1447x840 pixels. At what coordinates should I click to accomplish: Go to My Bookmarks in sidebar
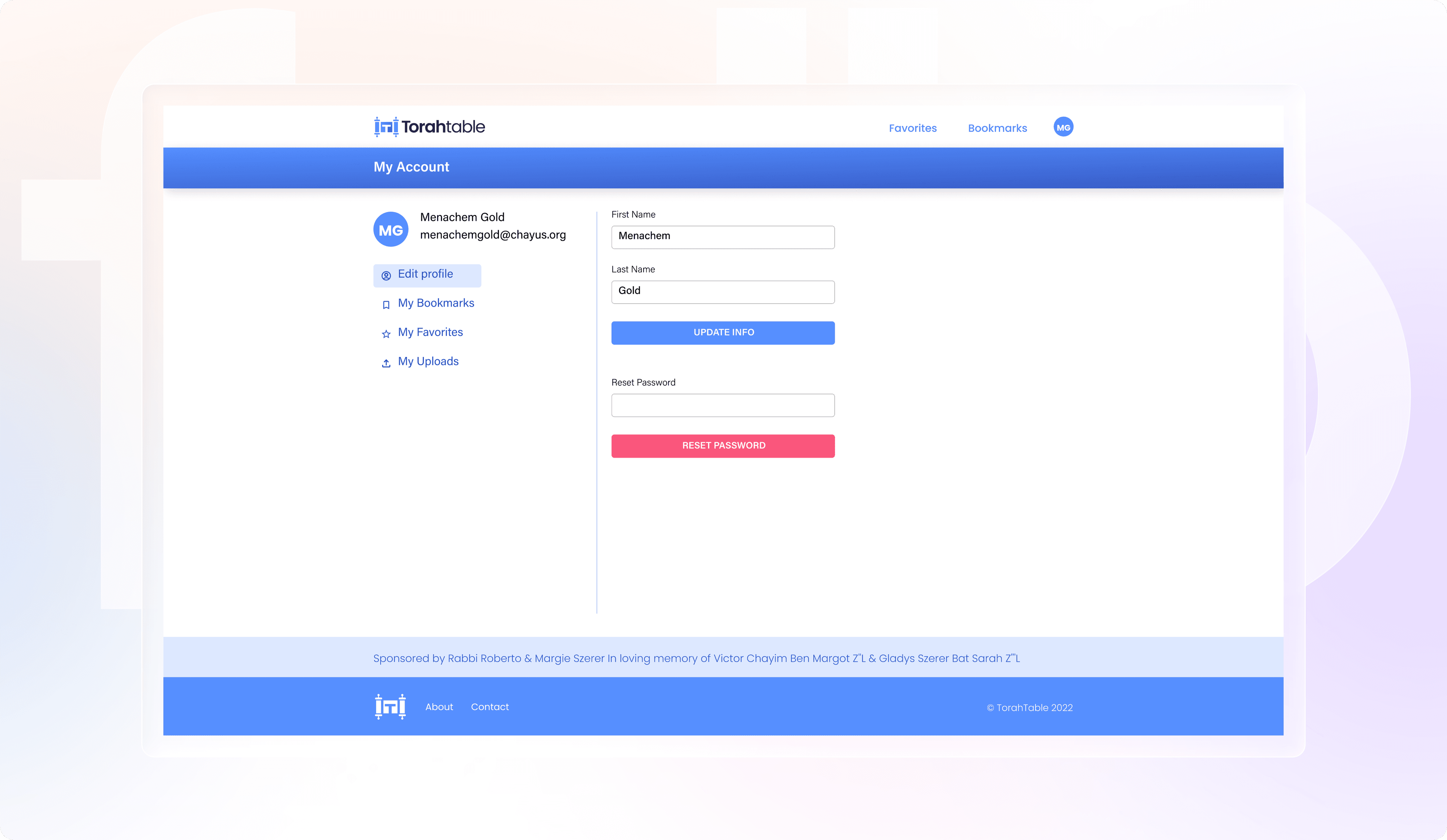436,303
